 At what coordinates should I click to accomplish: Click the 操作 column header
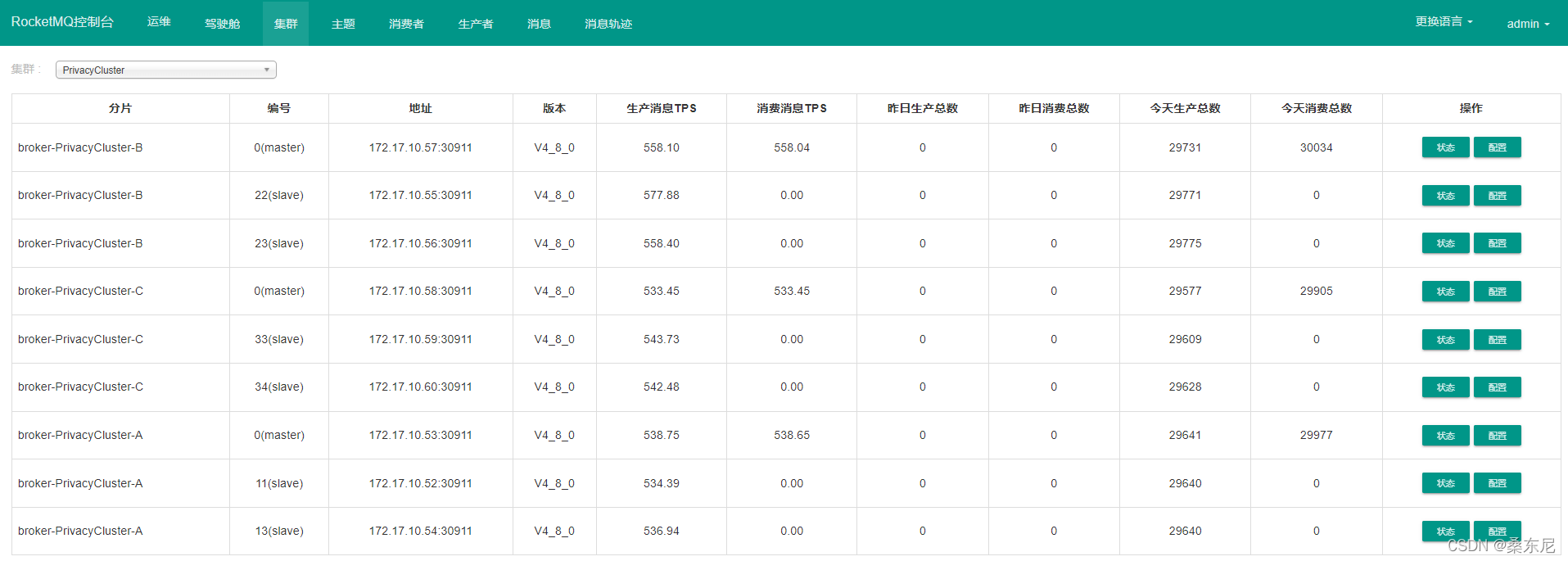1471,108
